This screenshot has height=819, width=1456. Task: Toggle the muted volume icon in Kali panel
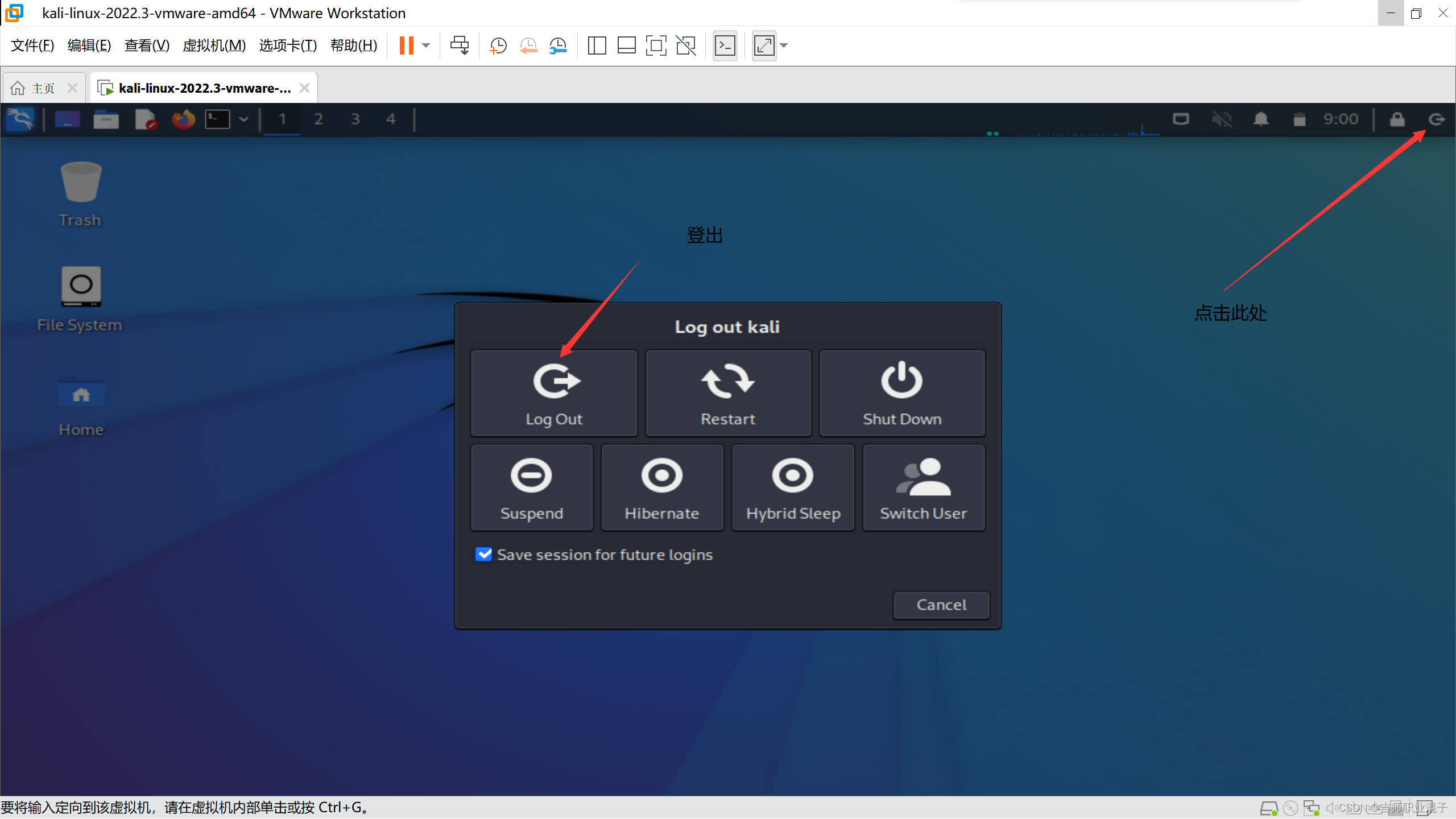point(1221,119)
